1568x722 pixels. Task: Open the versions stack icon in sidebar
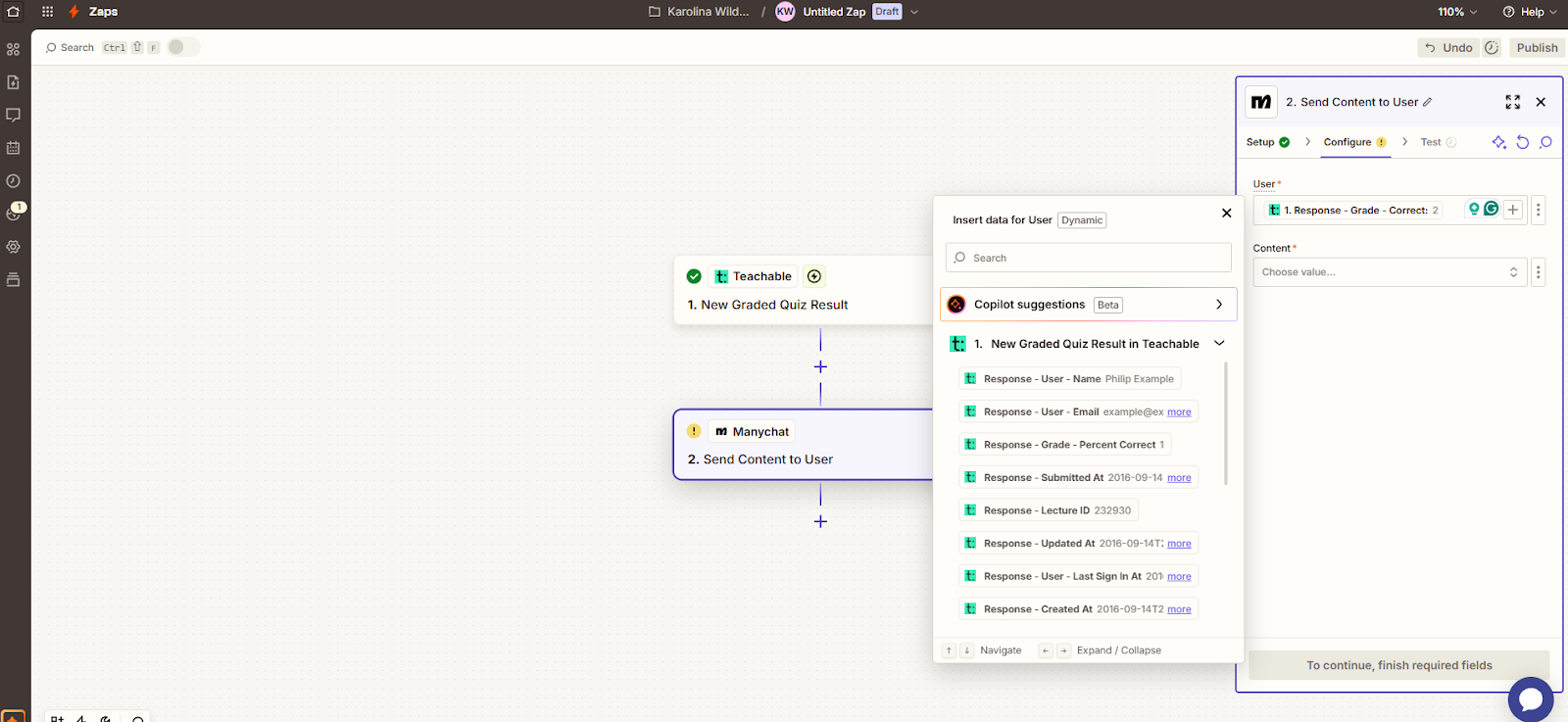pyautogui.click(x=14, y=280)
